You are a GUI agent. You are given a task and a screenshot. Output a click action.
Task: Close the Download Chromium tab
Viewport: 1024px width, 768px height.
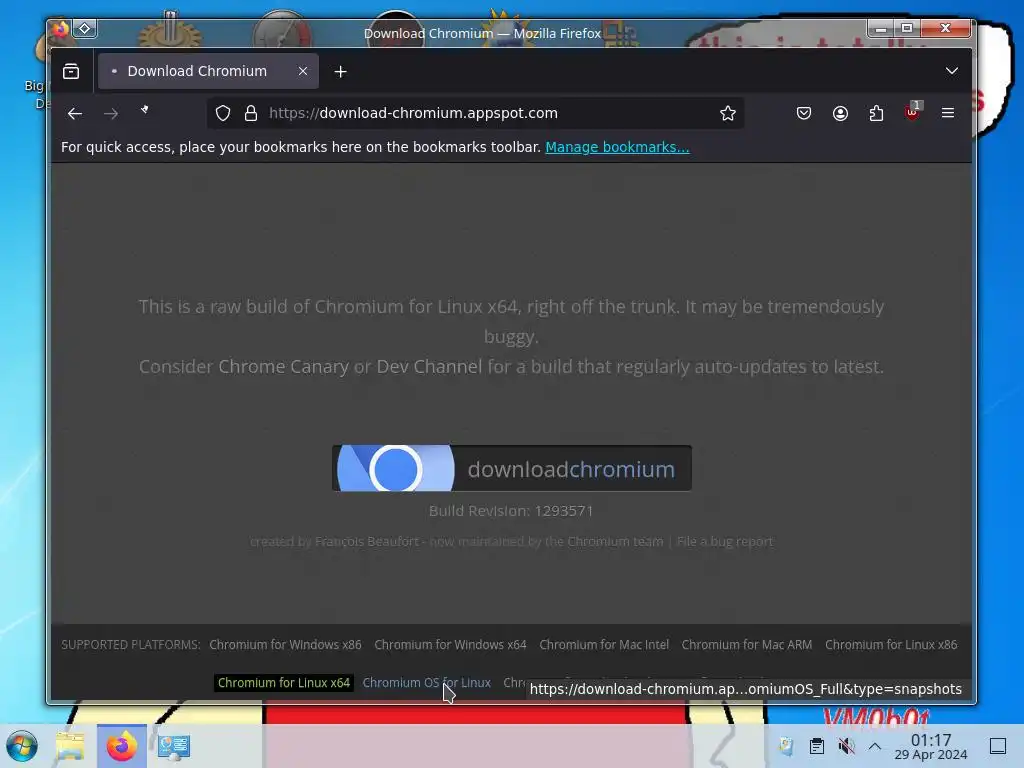[303, 71]
